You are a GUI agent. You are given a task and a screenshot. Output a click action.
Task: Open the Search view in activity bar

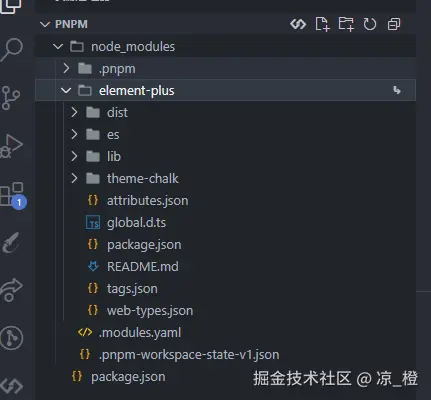12,49
